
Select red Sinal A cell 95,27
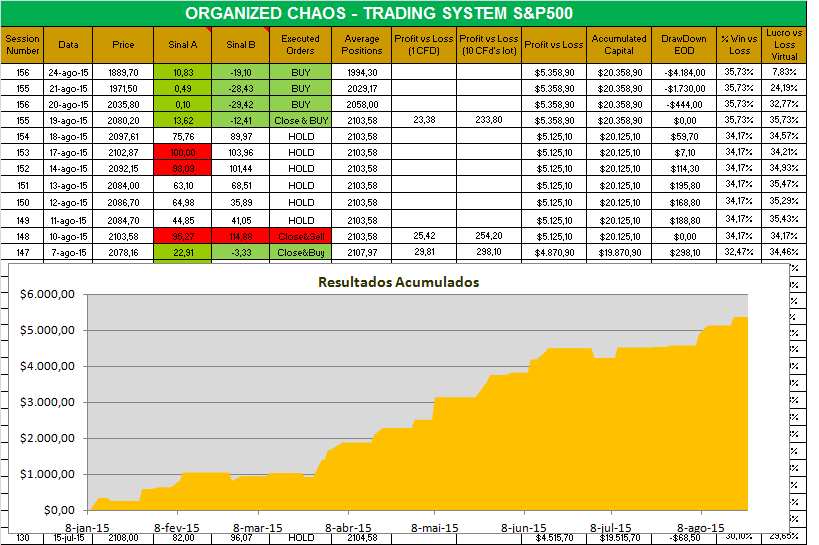coord(183,236)
